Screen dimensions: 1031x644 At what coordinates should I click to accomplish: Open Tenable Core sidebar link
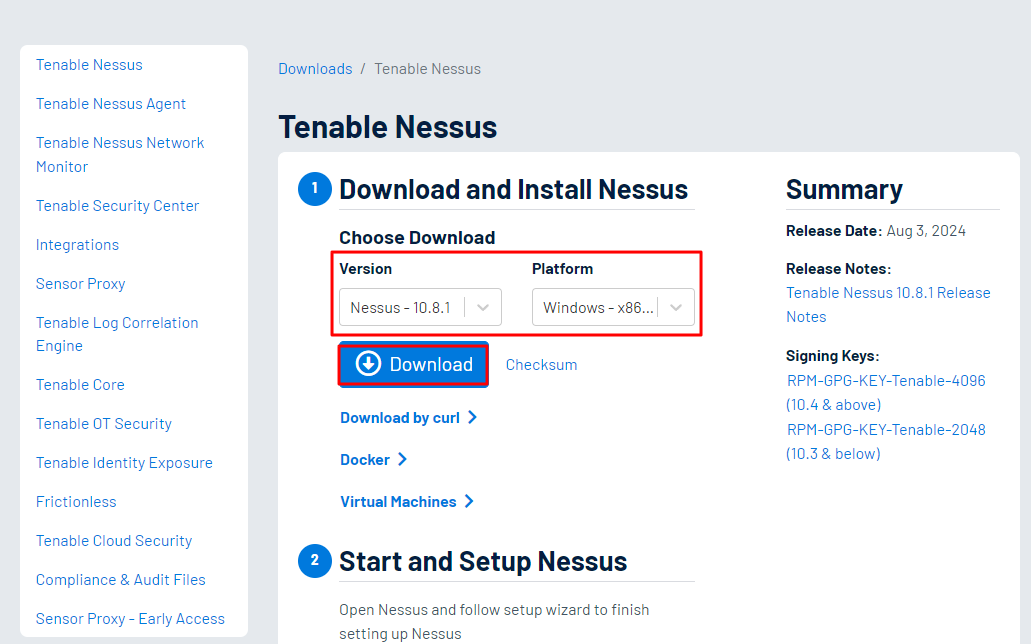[80, 385]
